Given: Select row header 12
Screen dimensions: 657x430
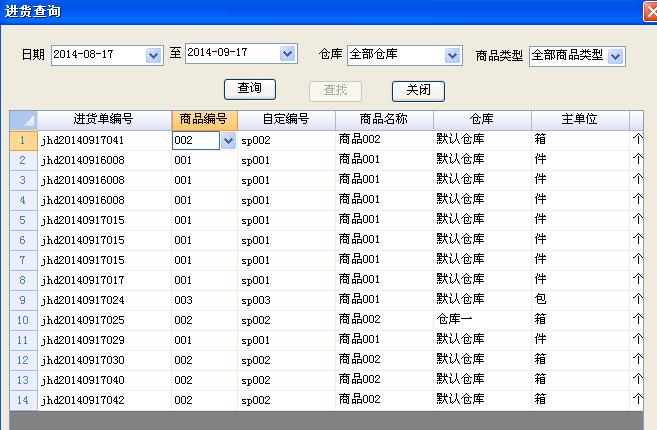Looking at the screenshot, I should (x=23, y=360).
